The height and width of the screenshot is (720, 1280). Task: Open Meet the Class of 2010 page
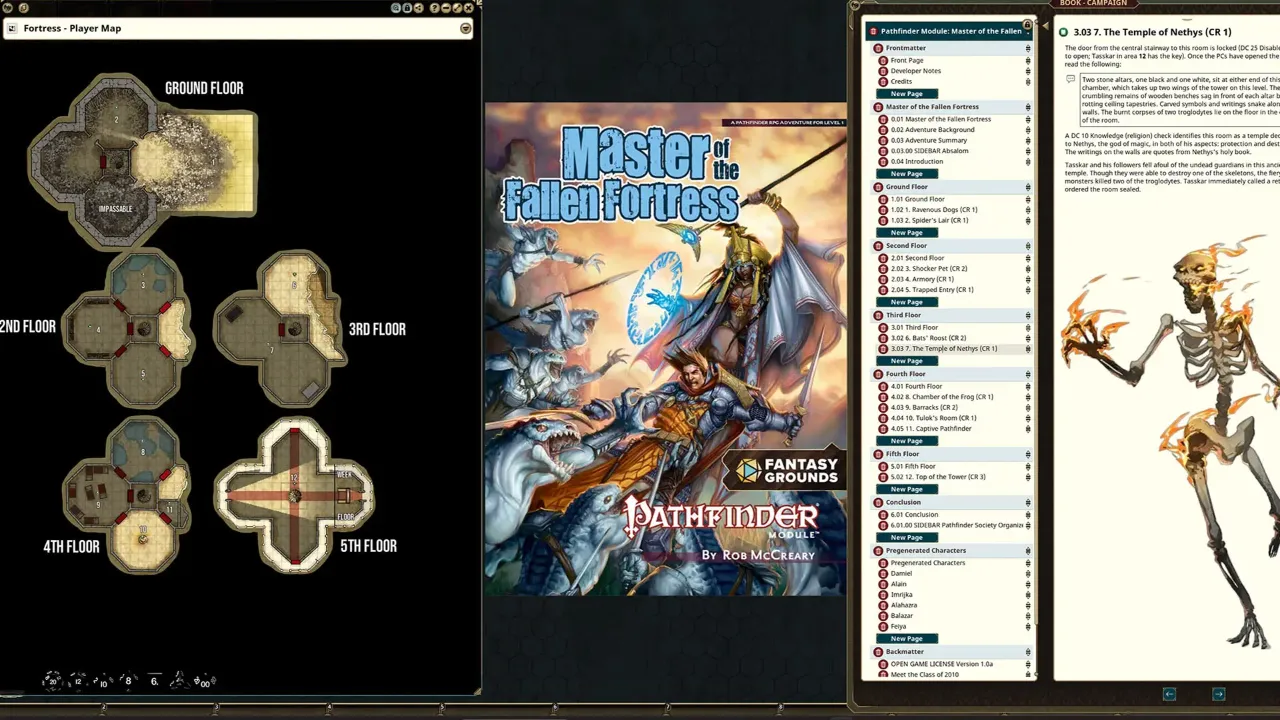pos(924,675)
